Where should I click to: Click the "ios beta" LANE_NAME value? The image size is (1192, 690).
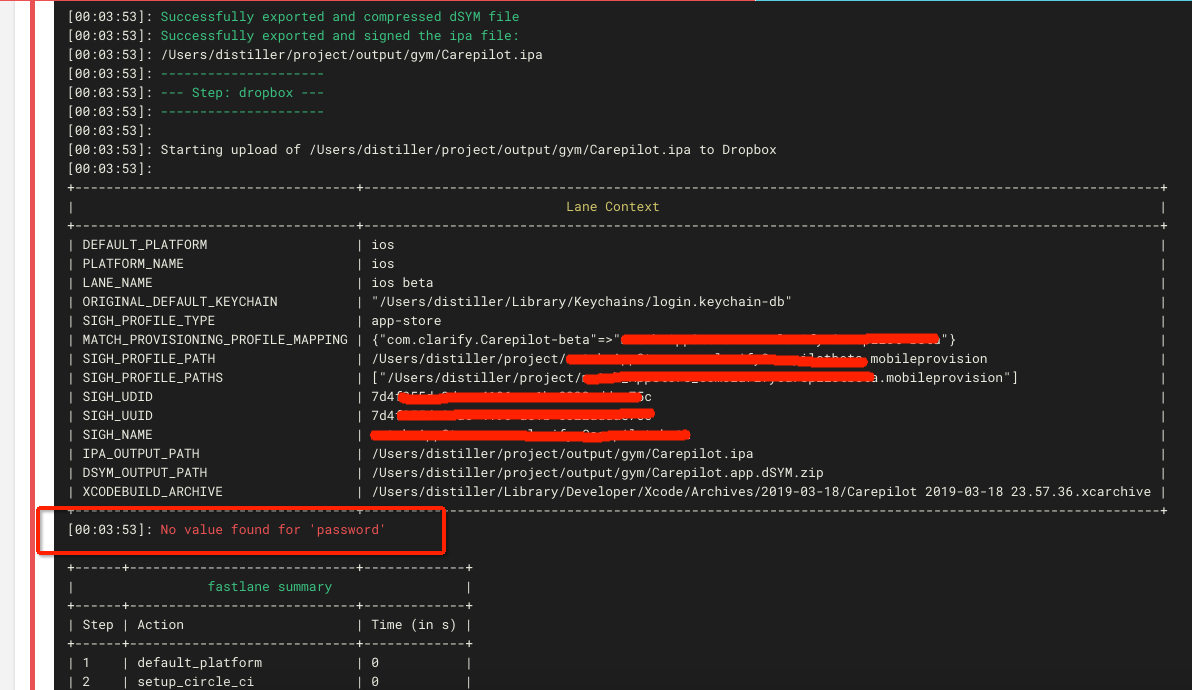402,283
